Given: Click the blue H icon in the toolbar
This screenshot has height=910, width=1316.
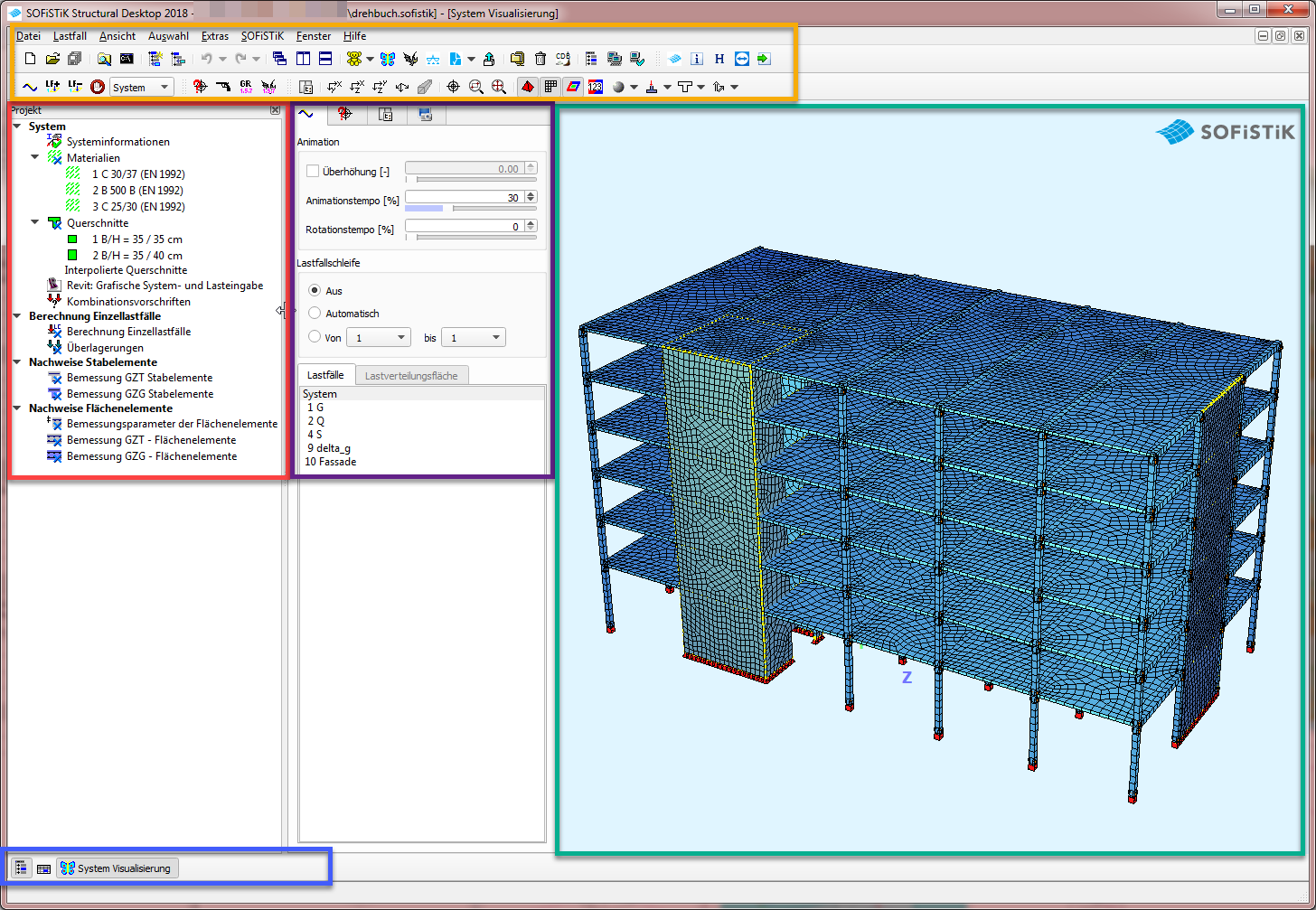Looking at the screenshot, I should pos(719,59).
